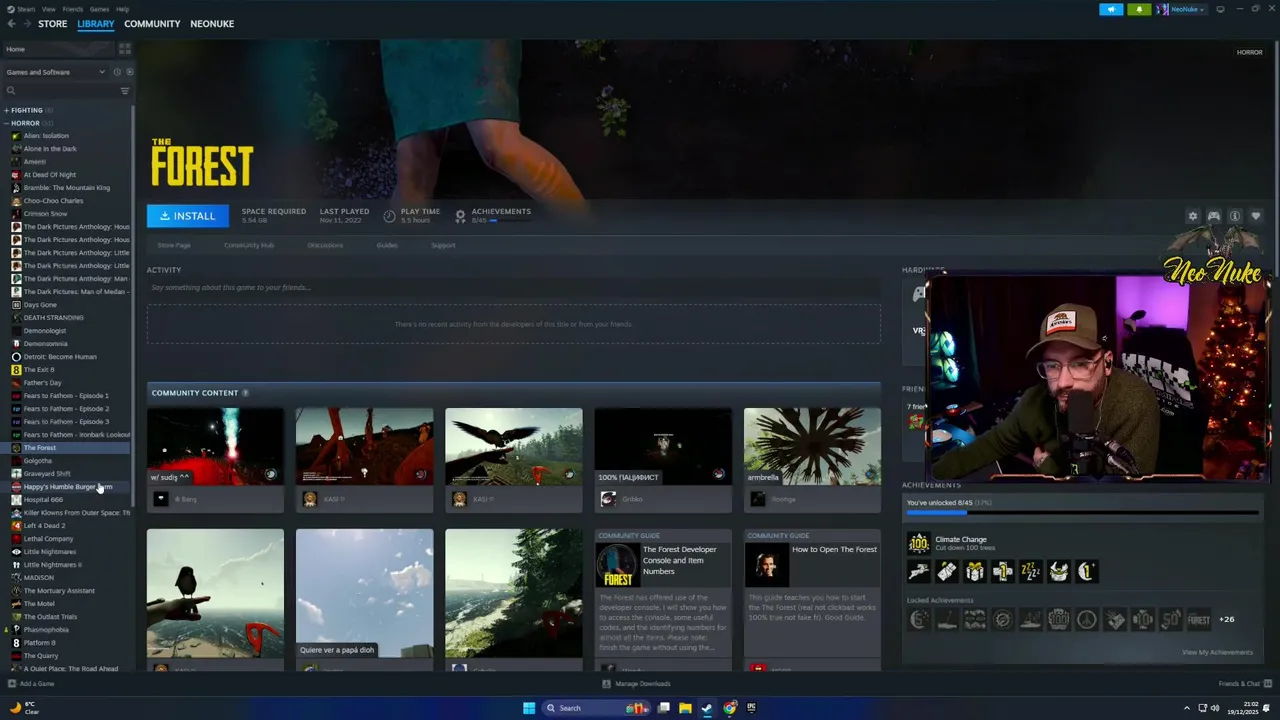Open the Games menu
This screenshot has width=1280, height=720.
pos(99,9)
